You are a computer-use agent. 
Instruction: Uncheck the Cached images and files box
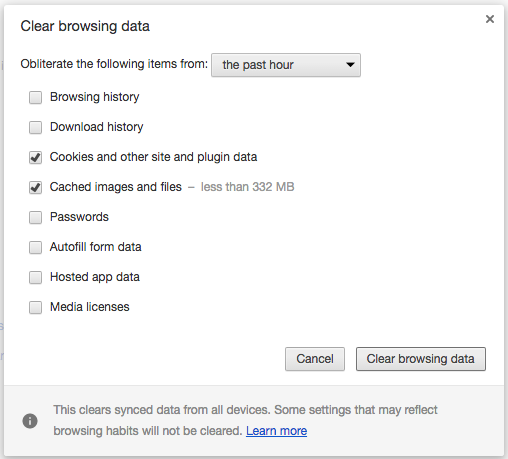(x=35, y=187)
